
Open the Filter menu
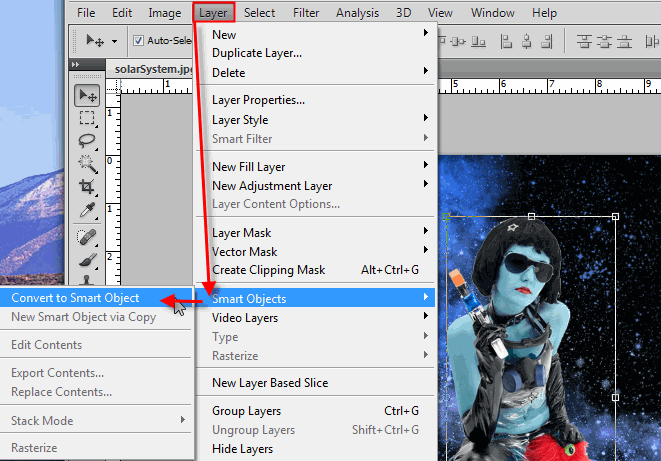(x=306, y=13)
